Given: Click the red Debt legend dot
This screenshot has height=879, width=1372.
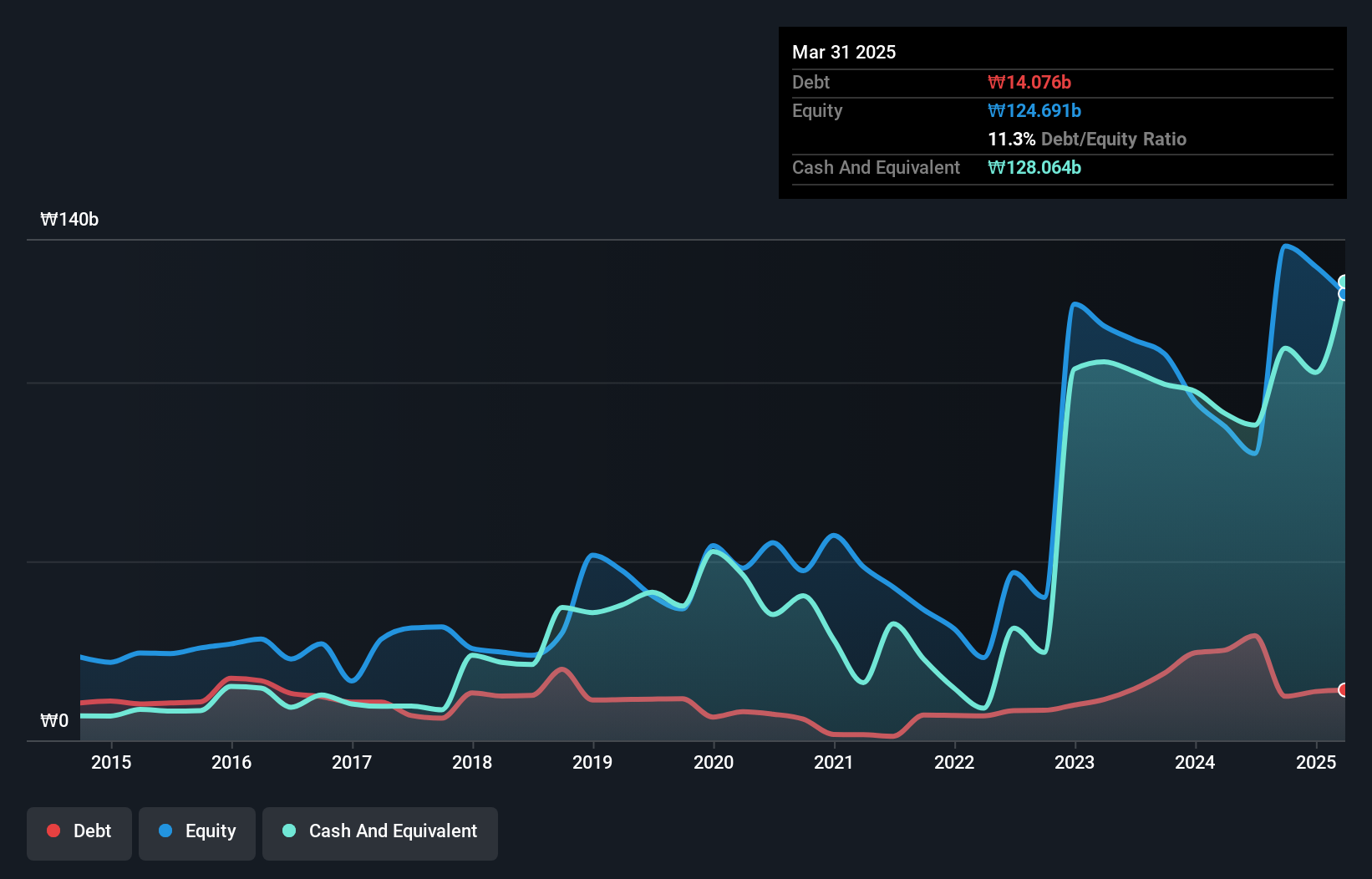Looking at the screenshot, I should (x=53, y=831).
